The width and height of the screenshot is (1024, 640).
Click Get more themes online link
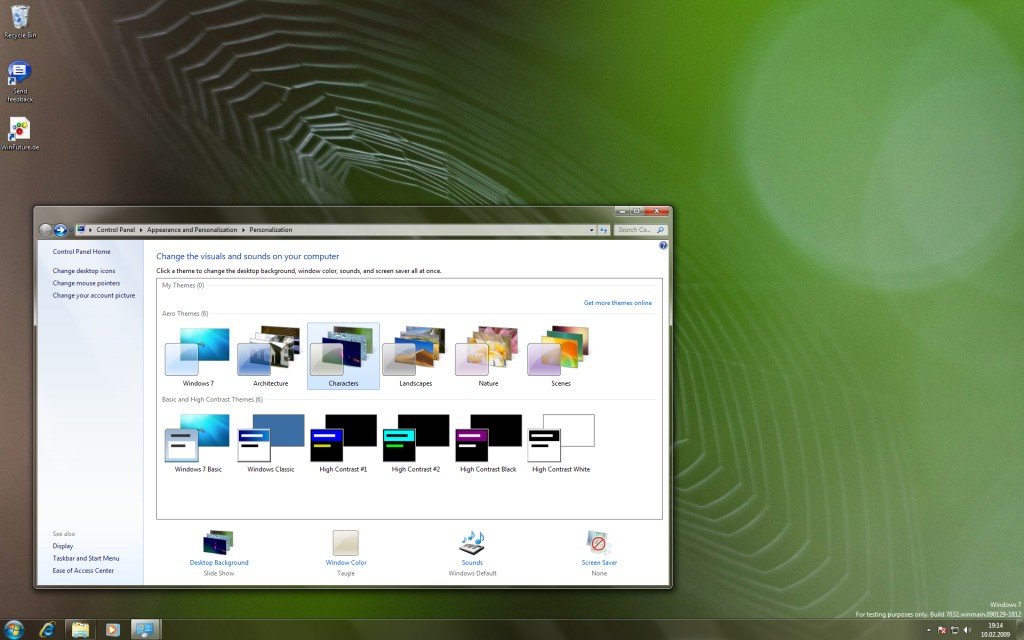click(x=617, y=303)
